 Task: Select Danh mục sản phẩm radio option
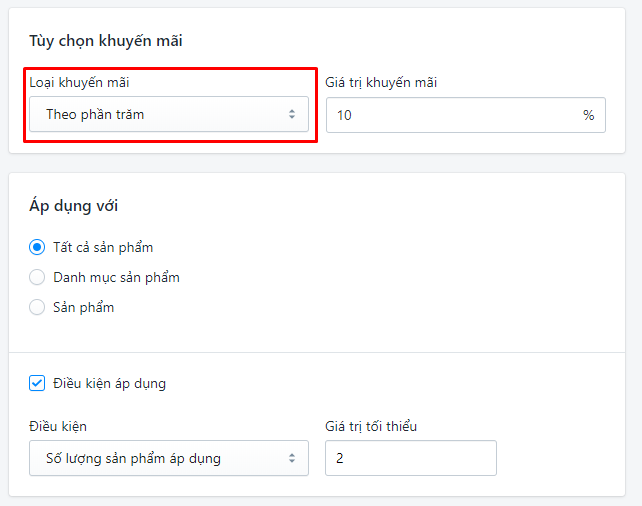[37, 277]
